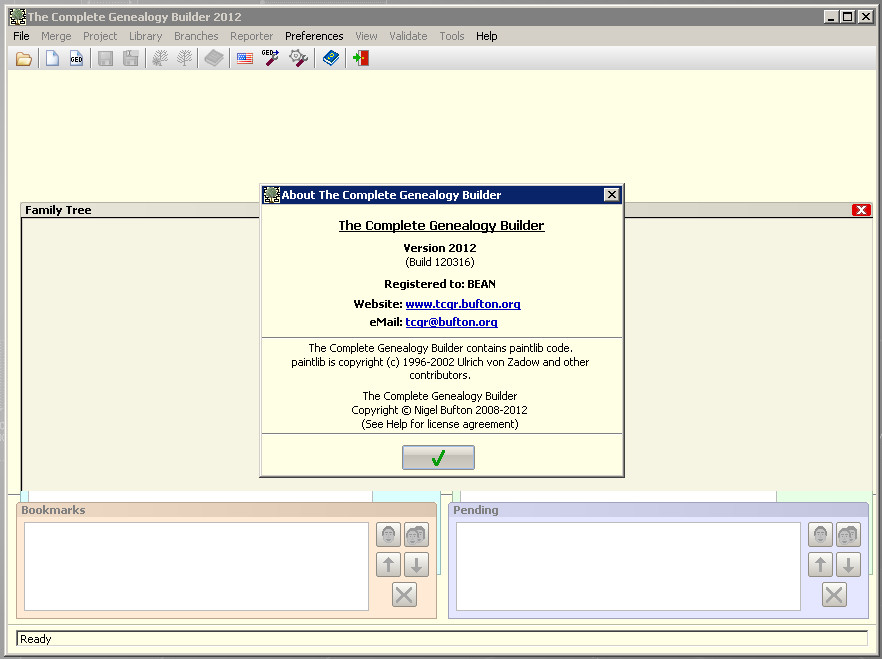Image resolution: width=882 pixels, height=659 pixels.
Task: Click the two-person family icon in Pending
Action: pos(848,535)
